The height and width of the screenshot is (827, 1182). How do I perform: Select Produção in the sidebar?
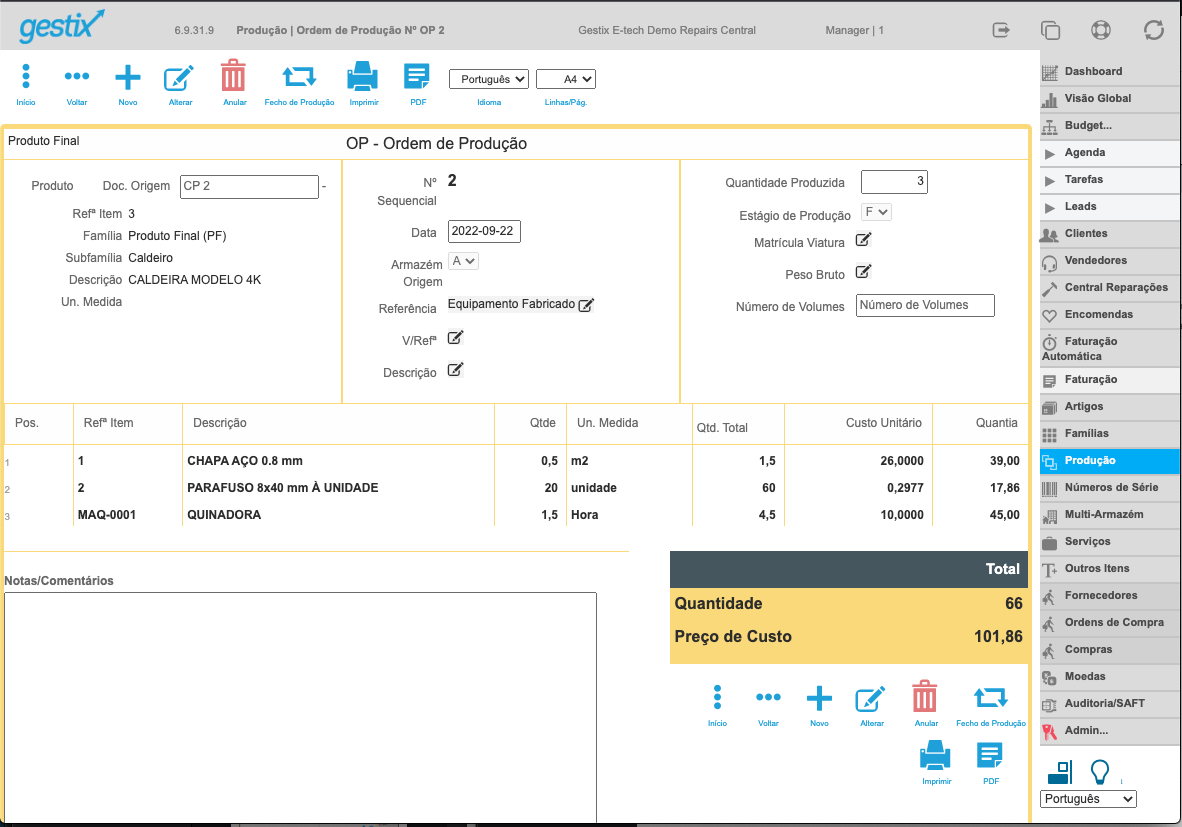coord(1110,461)
